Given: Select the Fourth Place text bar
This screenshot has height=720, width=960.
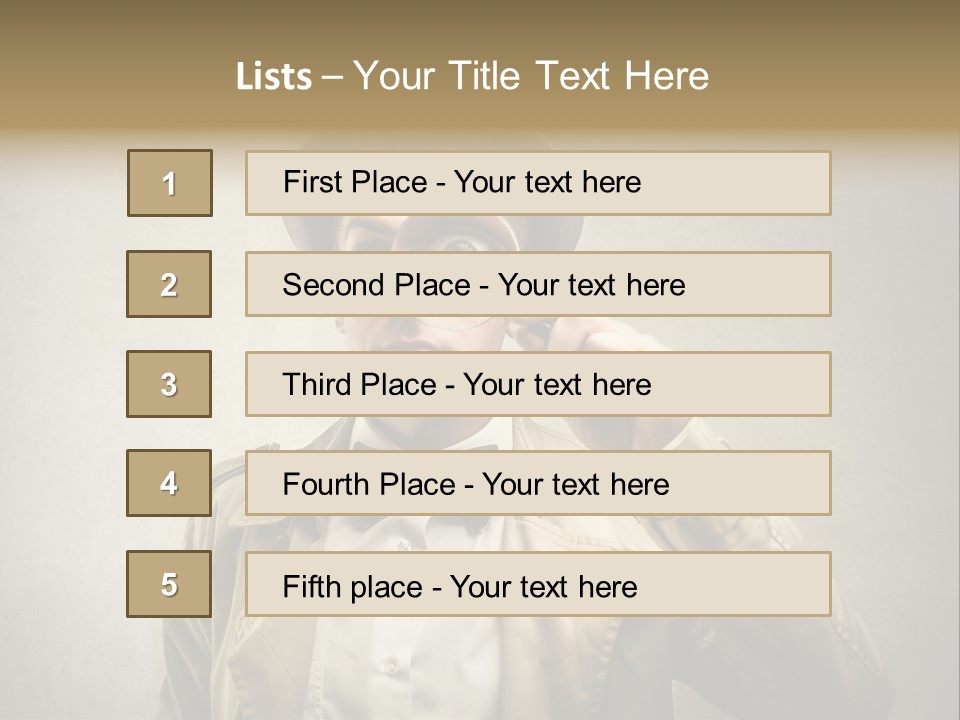Looking at the screenshot, I should click(538, 484).
